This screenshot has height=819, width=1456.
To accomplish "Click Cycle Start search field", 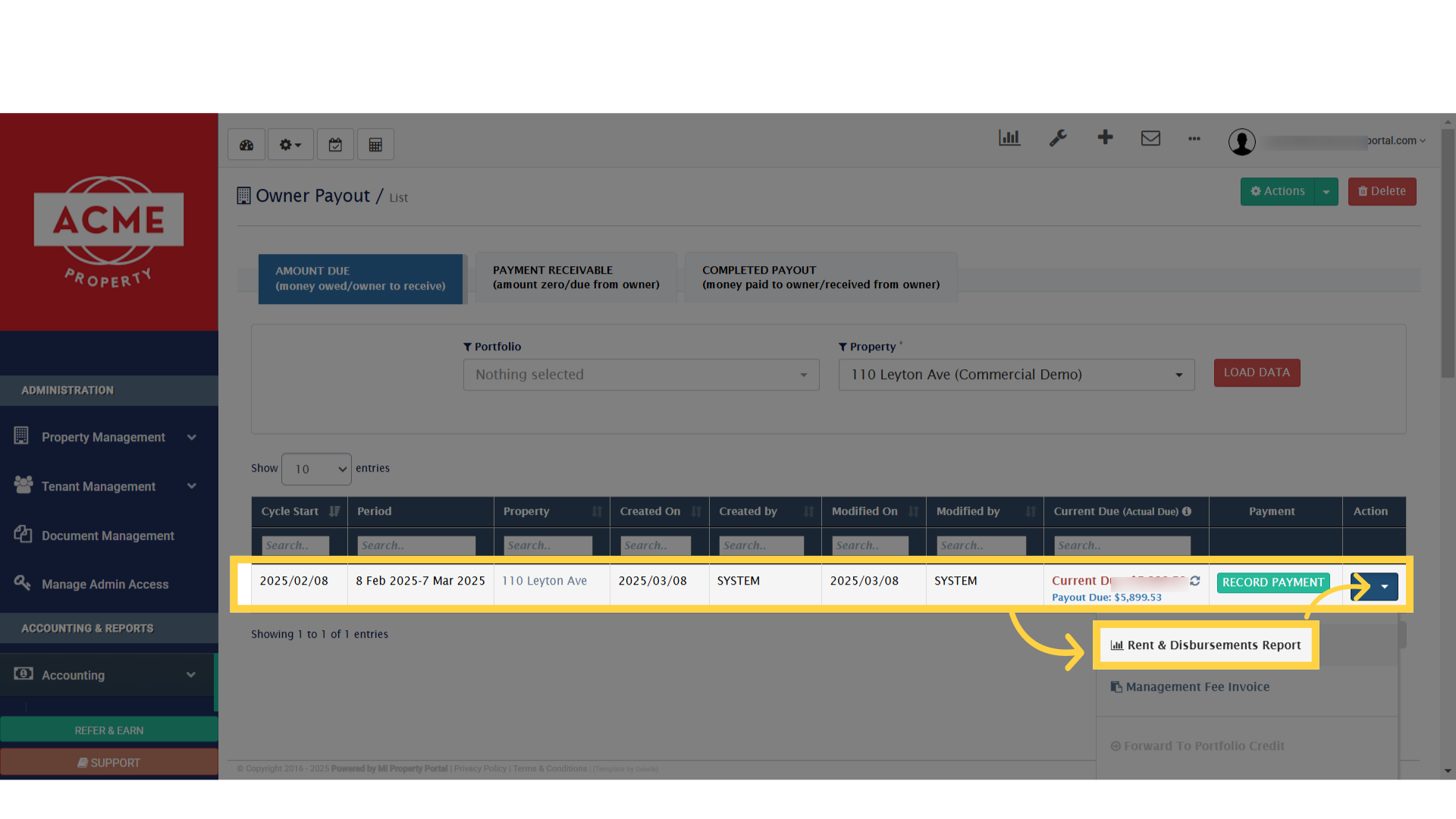I will [x=296, y=545].
